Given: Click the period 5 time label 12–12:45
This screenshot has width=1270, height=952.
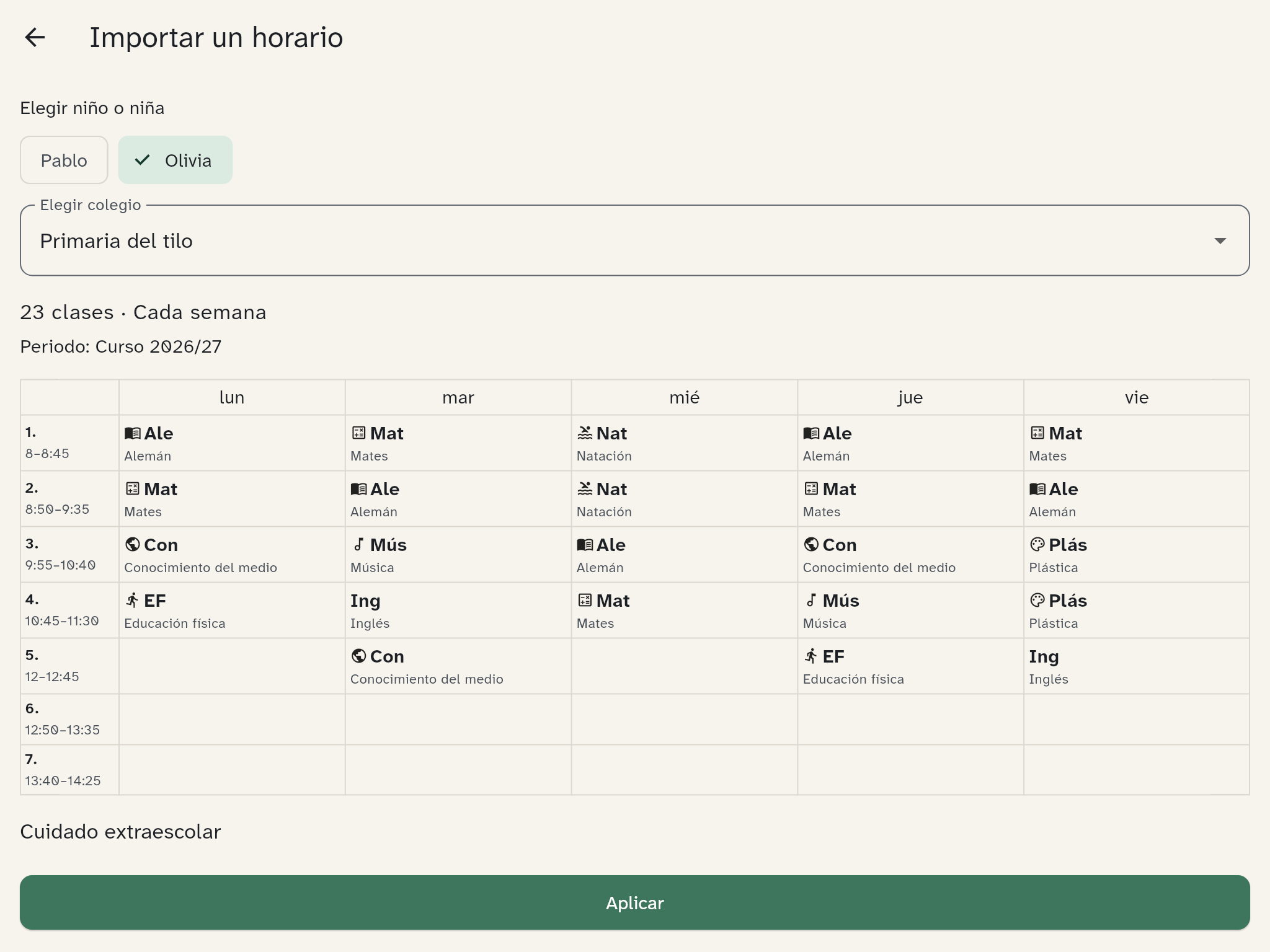Looking at the screenshot, I should pos(52,677).
